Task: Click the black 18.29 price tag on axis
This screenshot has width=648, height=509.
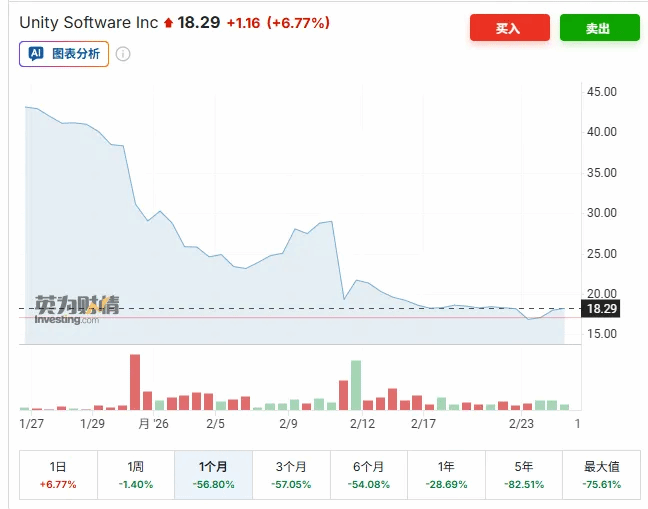Action: (601, 309)
